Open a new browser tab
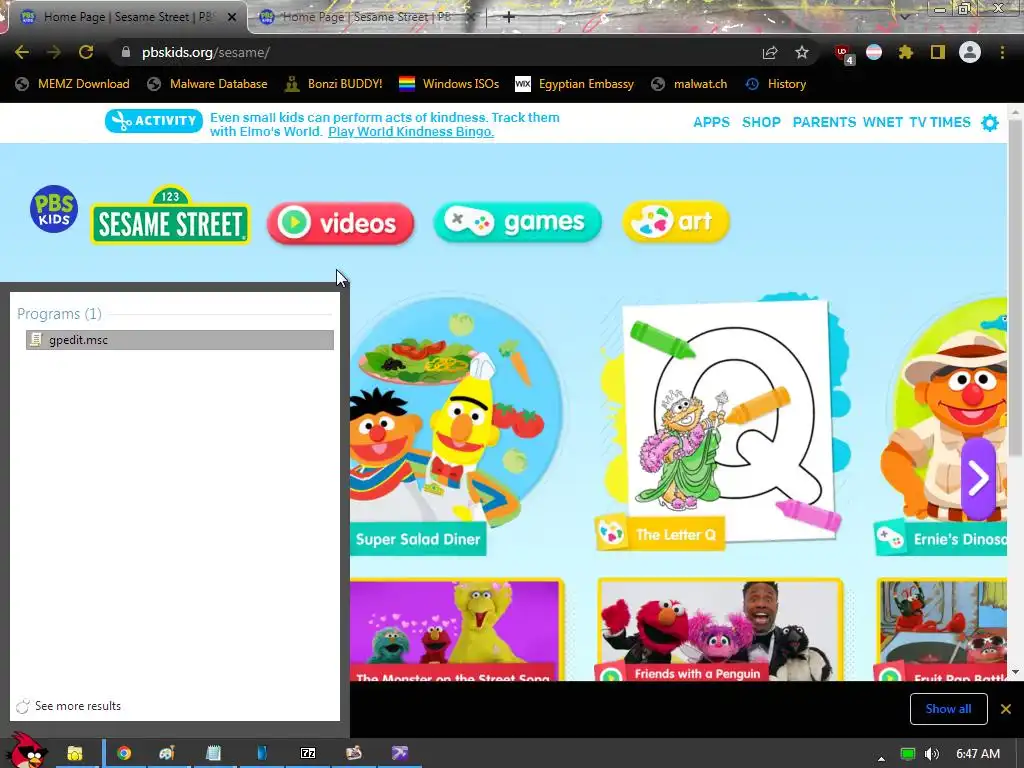This screenshot has width=1024, height=768. pos(509,17)
